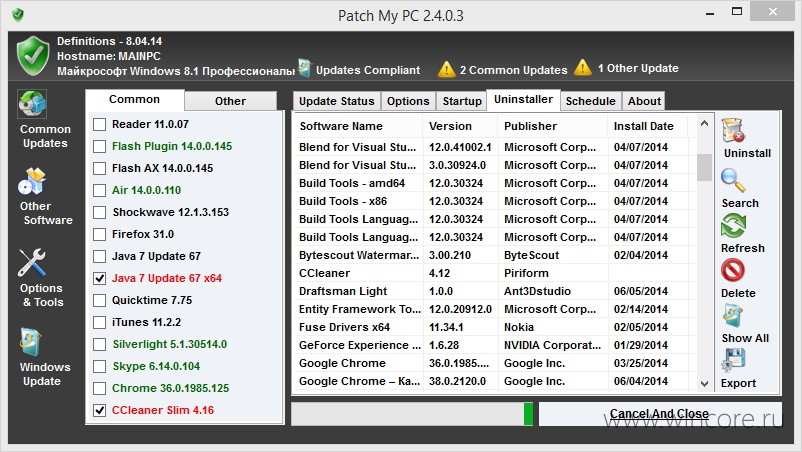
Task: Check the Flash AX 14.0.0.145 checkbox
Action: 100,168
